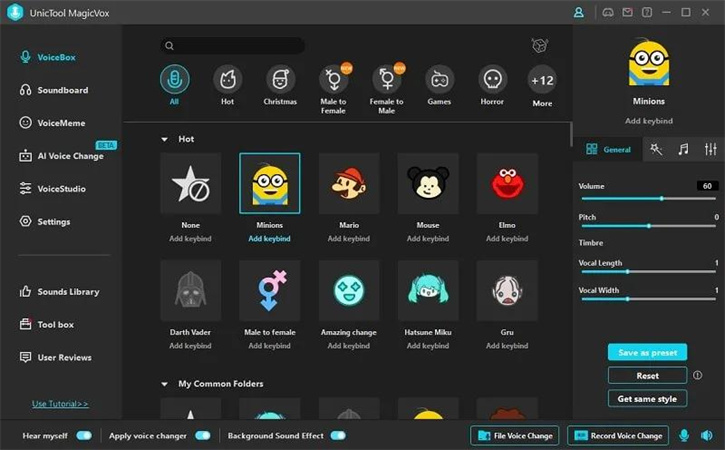Add keybind under Minions preview panel

click(x=649, y=121)
